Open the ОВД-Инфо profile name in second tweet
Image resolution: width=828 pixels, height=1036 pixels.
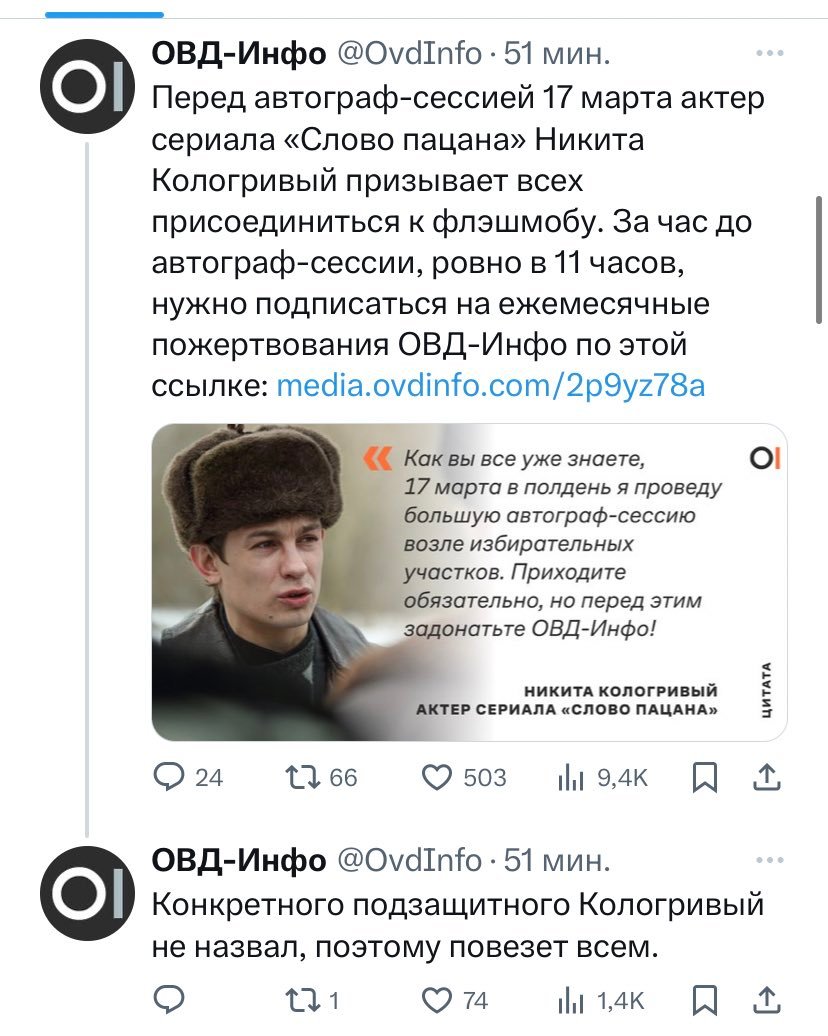[238, 860]
